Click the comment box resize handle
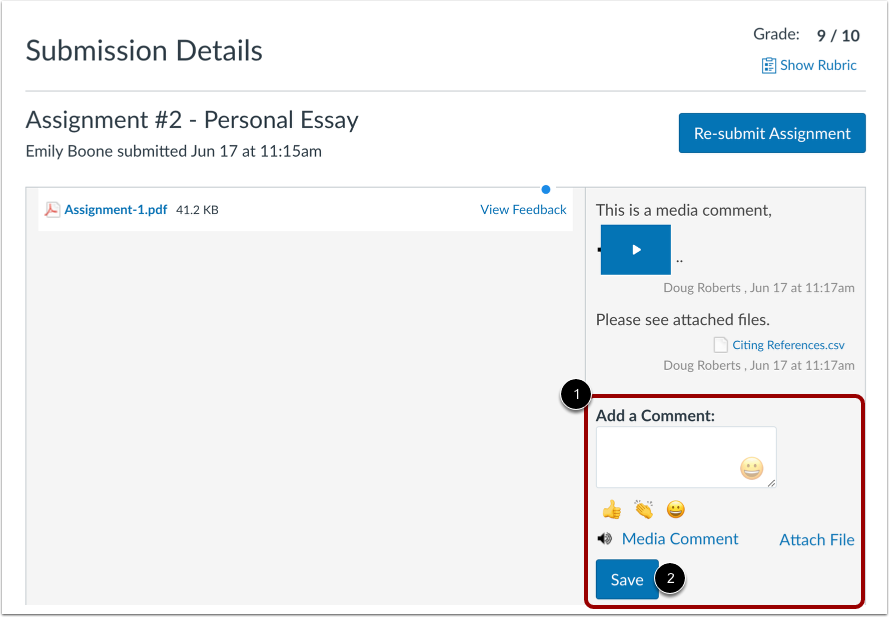This screenshot has width=889, height=617. [771, 483]
